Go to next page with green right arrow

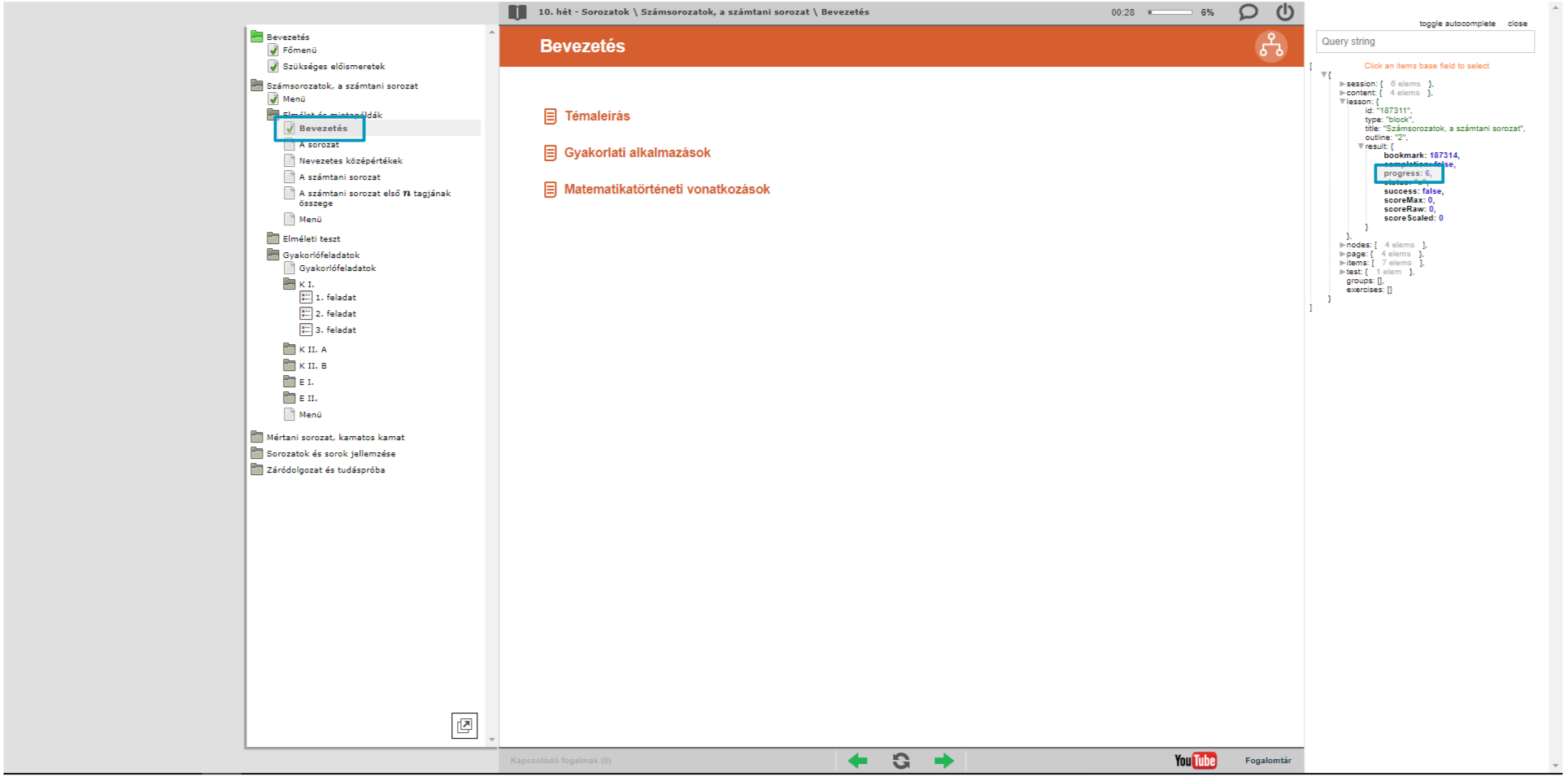[943, 761]
